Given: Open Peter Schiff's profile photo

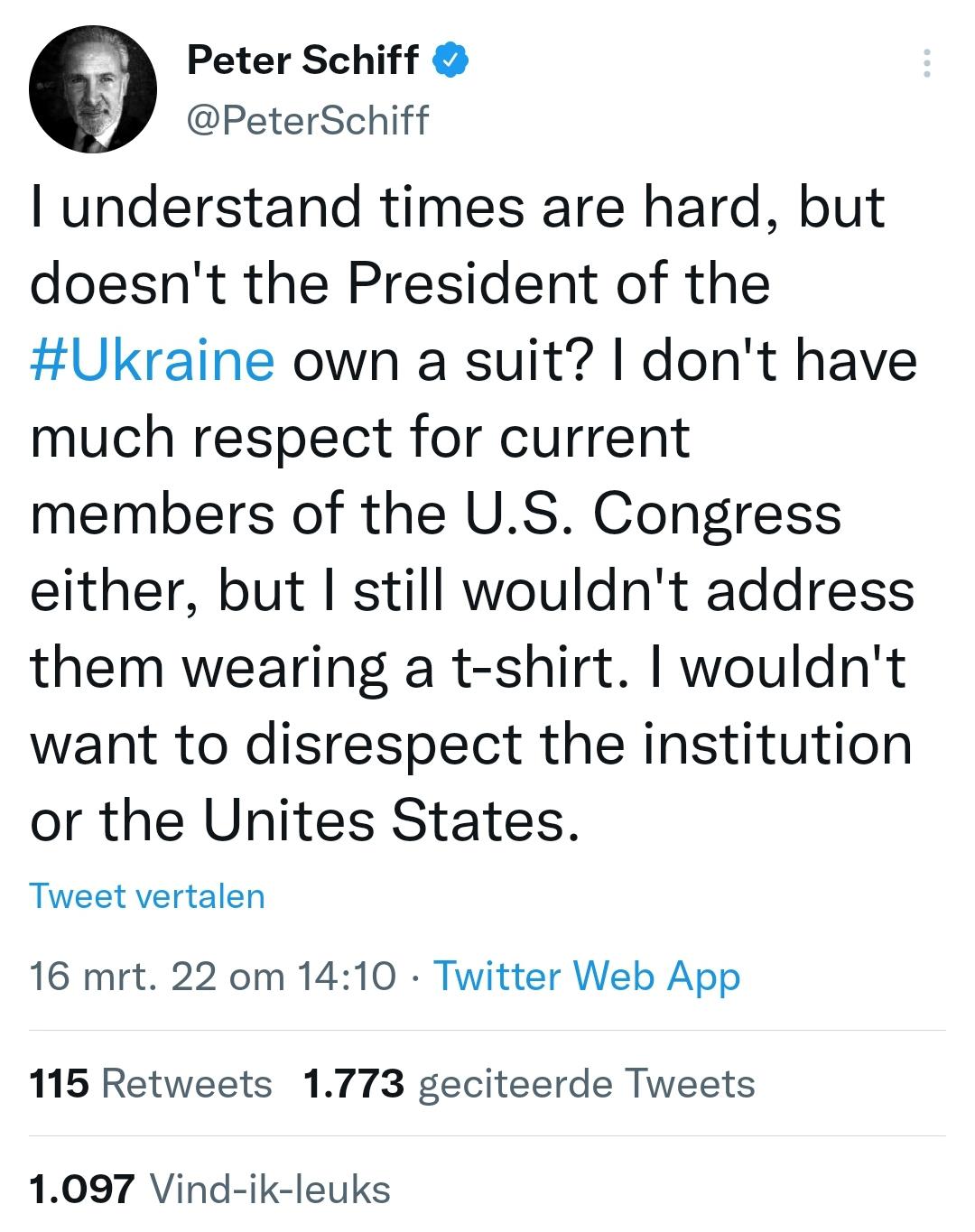Looking at the screenshot, I should [93, 89].
